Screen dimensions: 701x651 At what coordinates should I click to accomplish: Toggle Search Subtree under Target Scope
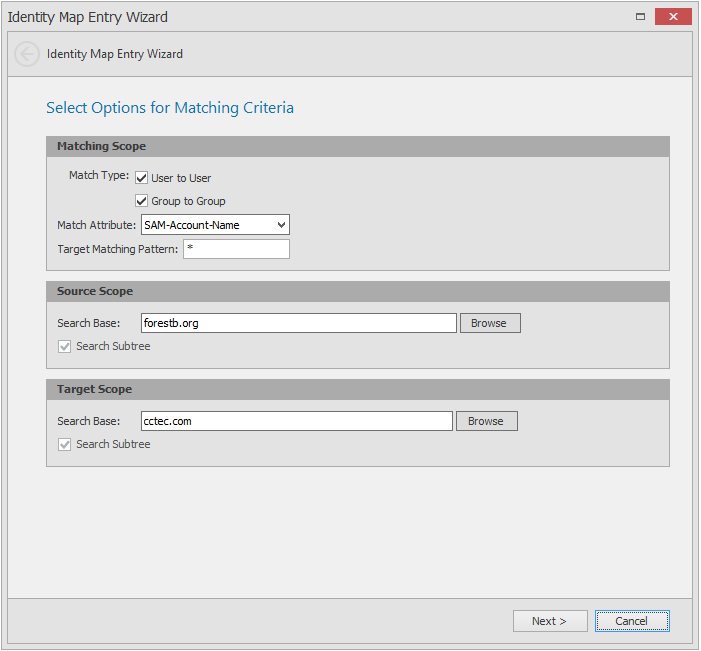click(64, 444)
